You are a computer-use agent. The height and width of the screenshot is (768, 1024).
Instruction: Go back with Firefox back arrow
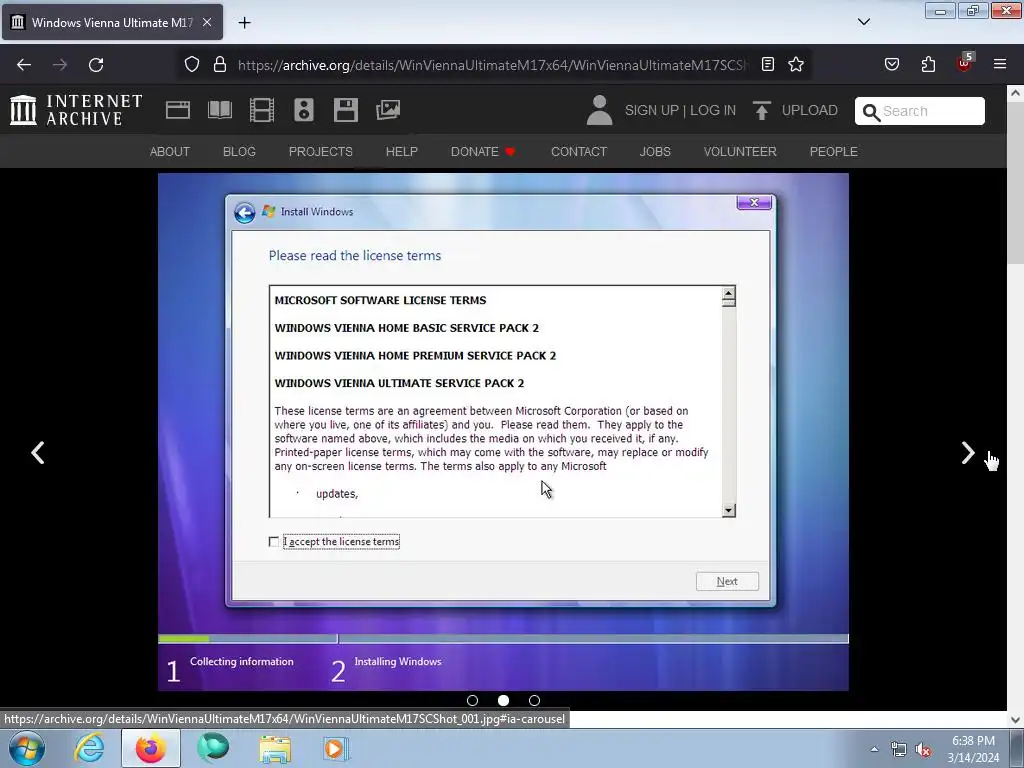point(24,65)
